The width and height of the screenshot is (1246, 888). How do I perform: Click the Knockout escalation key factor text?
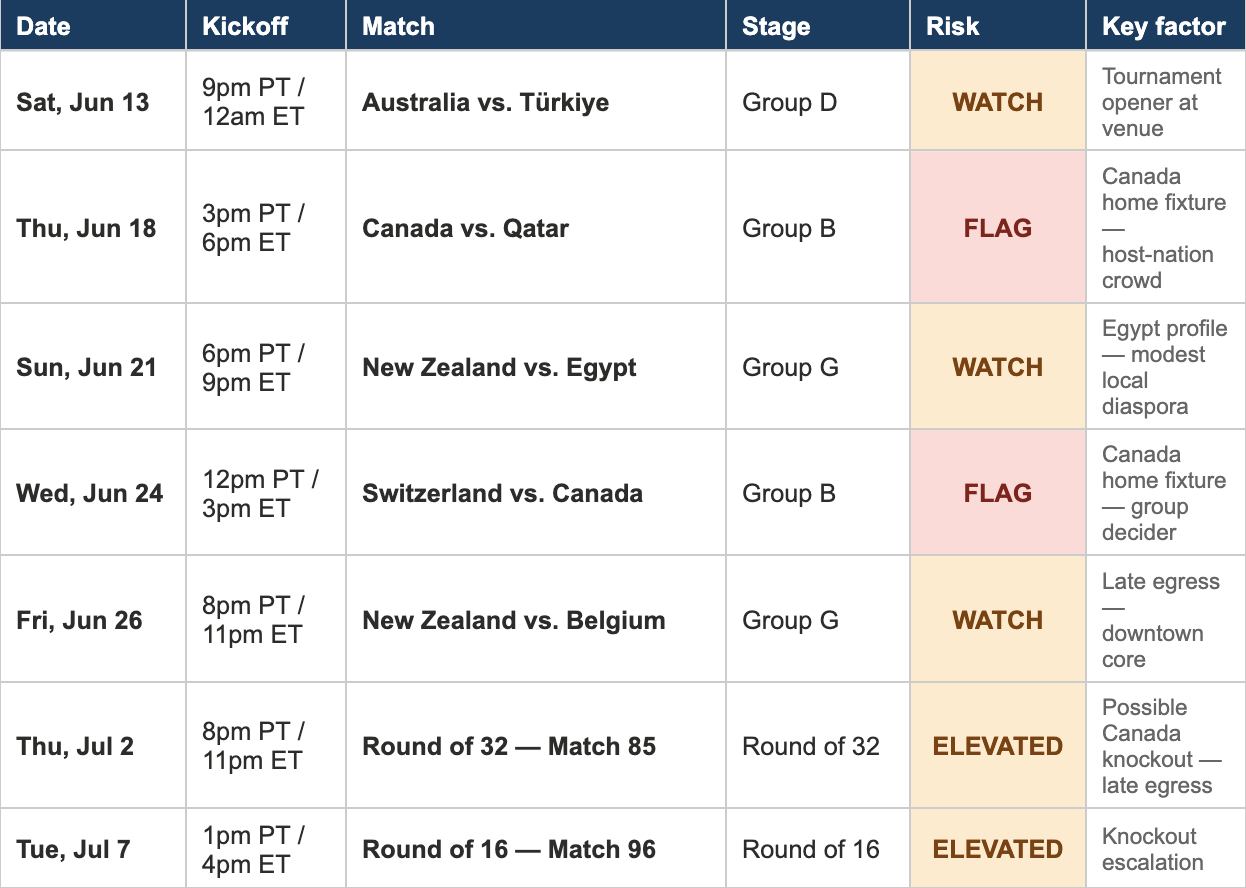pyautogui.click(x=1153, y=849)
